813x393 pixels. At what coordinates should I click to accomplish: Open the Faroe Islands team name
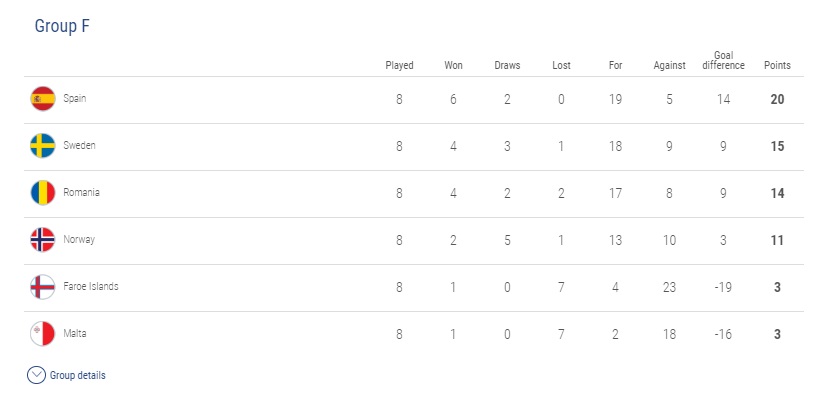[91, 286]
